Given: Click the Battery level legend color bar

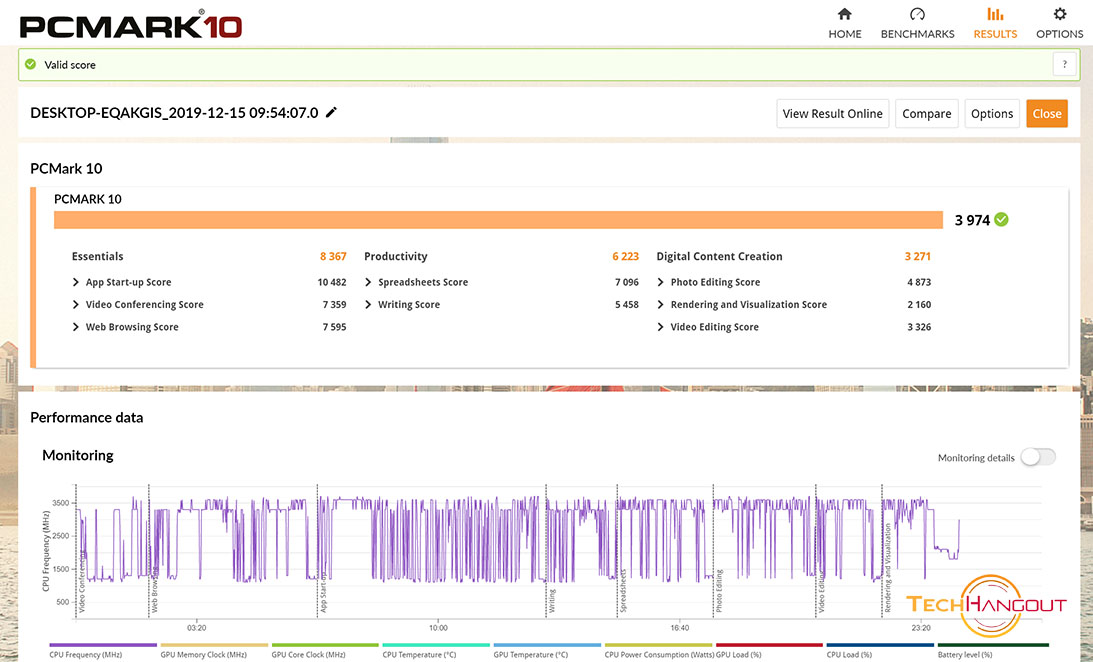Looking at the screenshot, I should tap(993, 645).
